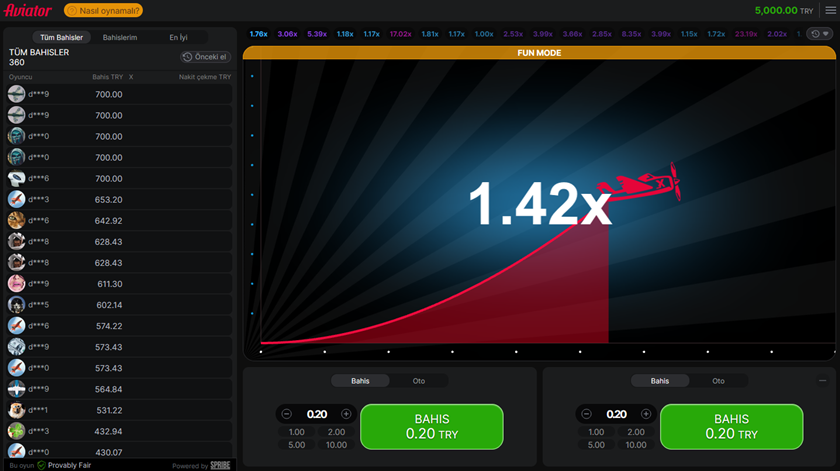Select Bahis mode in left panel
The width and height of the screenshot is (840, 471).
(x=360, y=381)
